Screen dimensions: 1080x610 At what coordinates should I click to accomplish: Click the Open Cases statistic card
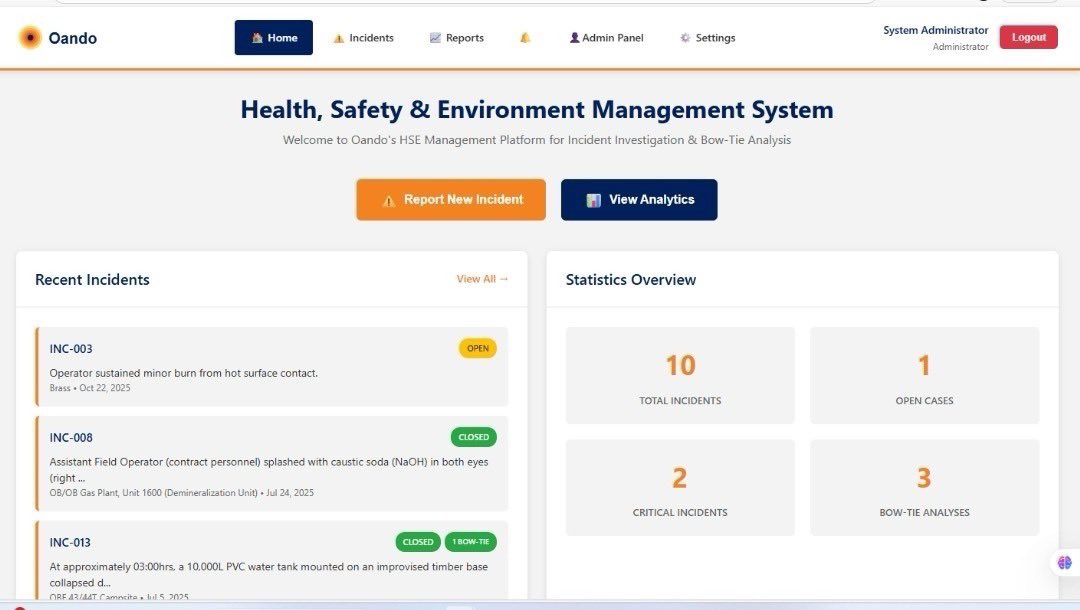coord(924,375)
